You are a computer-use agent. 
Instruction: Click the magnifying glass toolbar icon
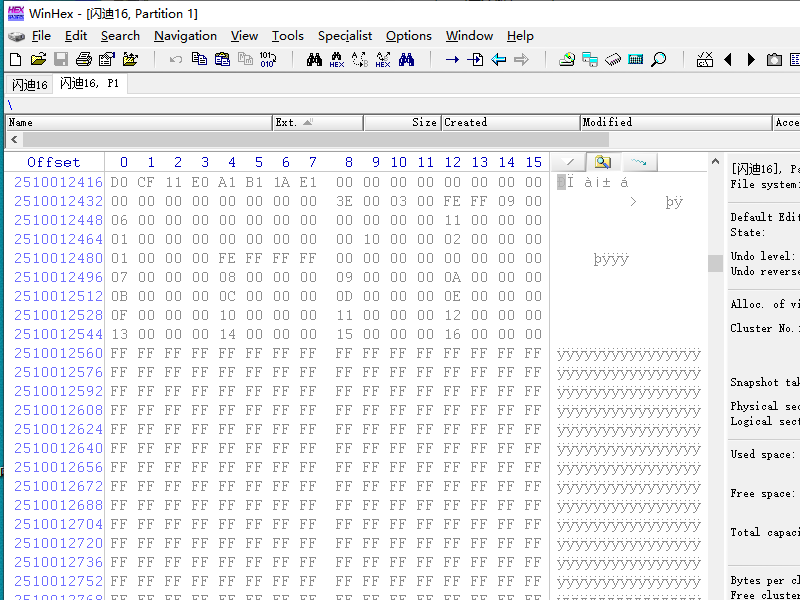(x=659, y=60)
